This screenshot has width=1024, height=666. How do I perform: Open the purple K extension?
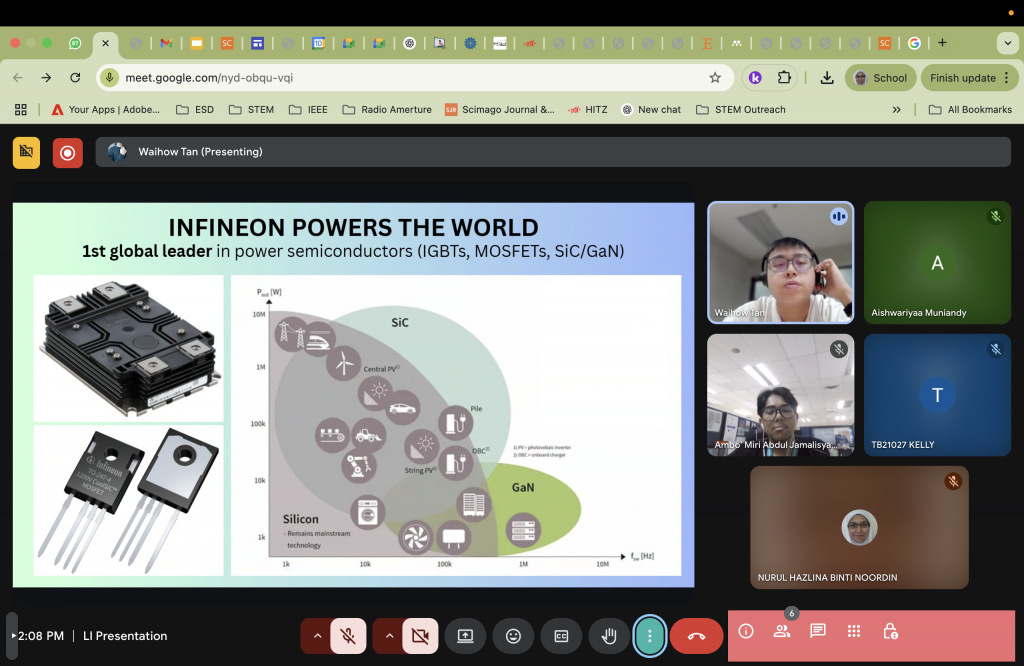coord(755,78)
